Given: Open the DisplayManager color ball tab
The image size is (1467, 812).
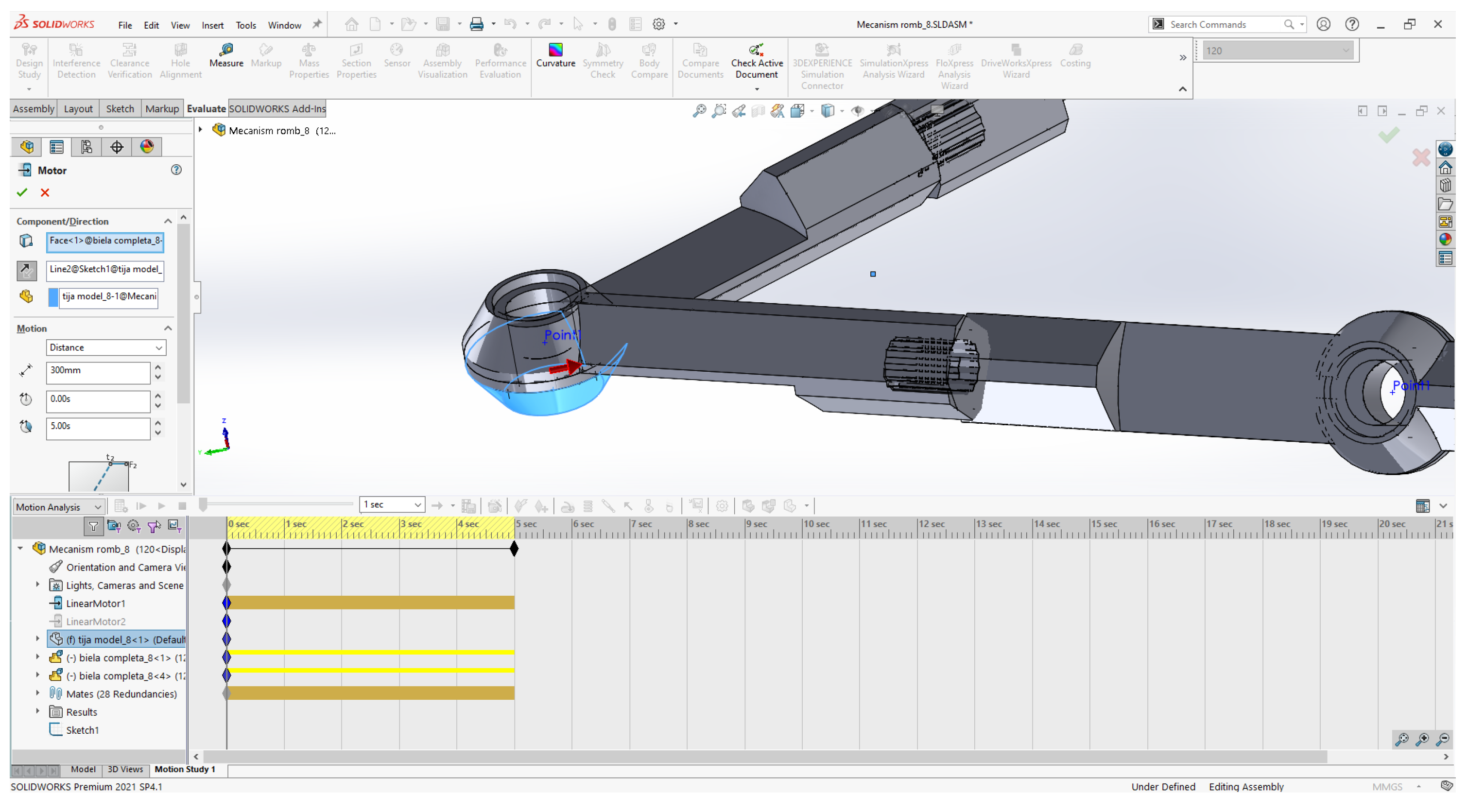Looking at the screenshot, I should click(x=147, y=147).
